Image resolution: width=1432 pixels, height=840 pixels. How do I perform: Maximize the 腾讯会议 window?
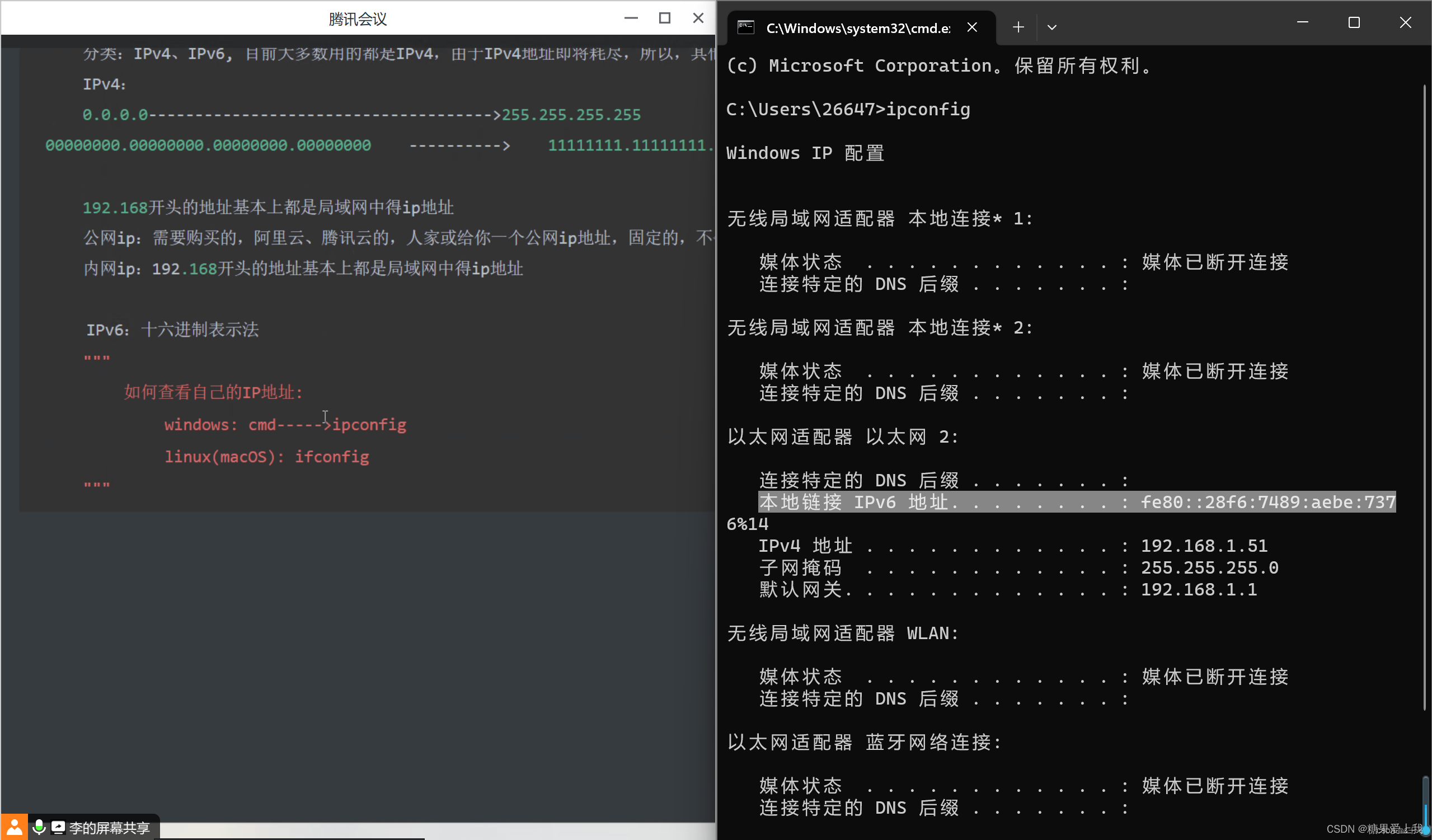point(664,18)
